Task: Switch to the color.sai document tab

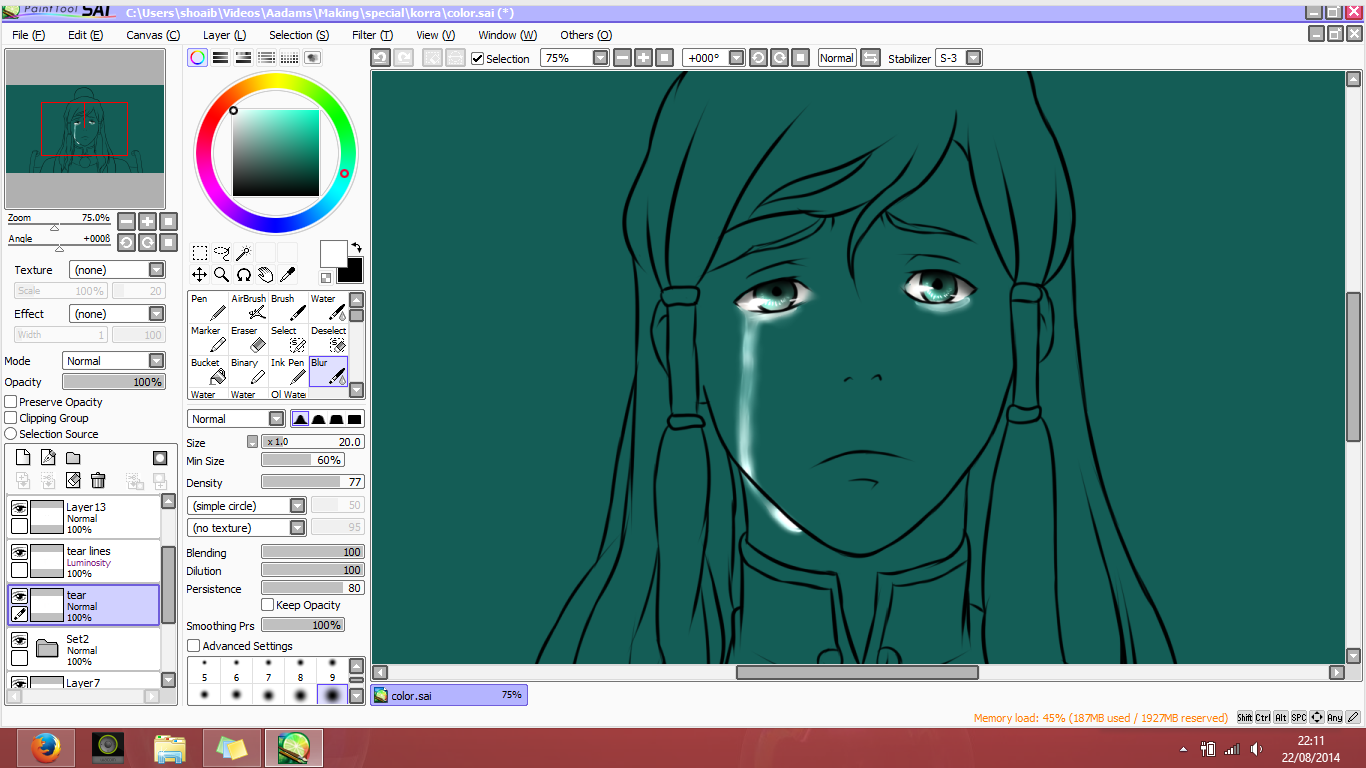Action: (x=449, y=695)
